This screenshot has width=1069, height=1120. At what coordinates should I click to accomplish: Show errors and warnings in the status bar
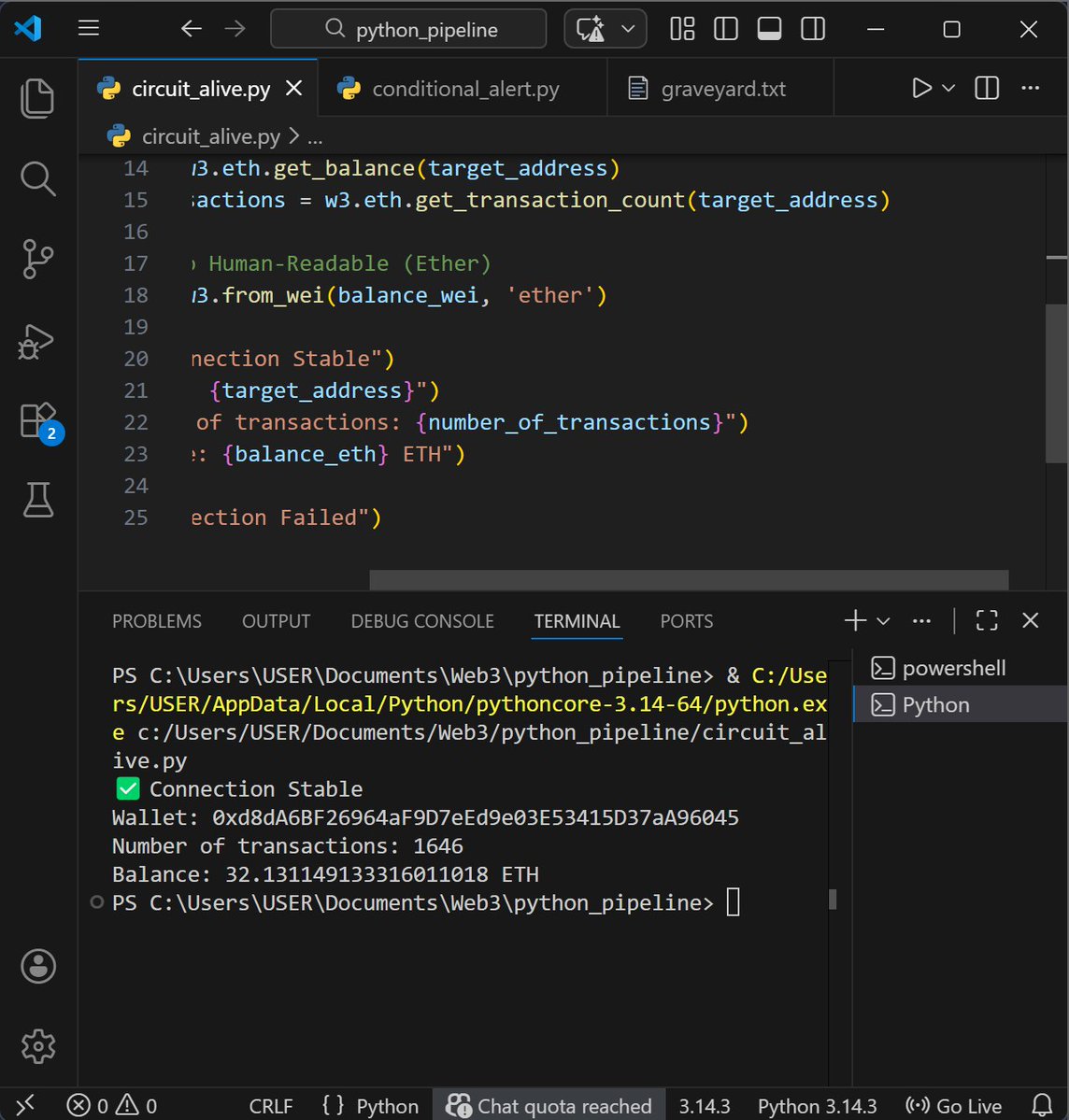111,1106
